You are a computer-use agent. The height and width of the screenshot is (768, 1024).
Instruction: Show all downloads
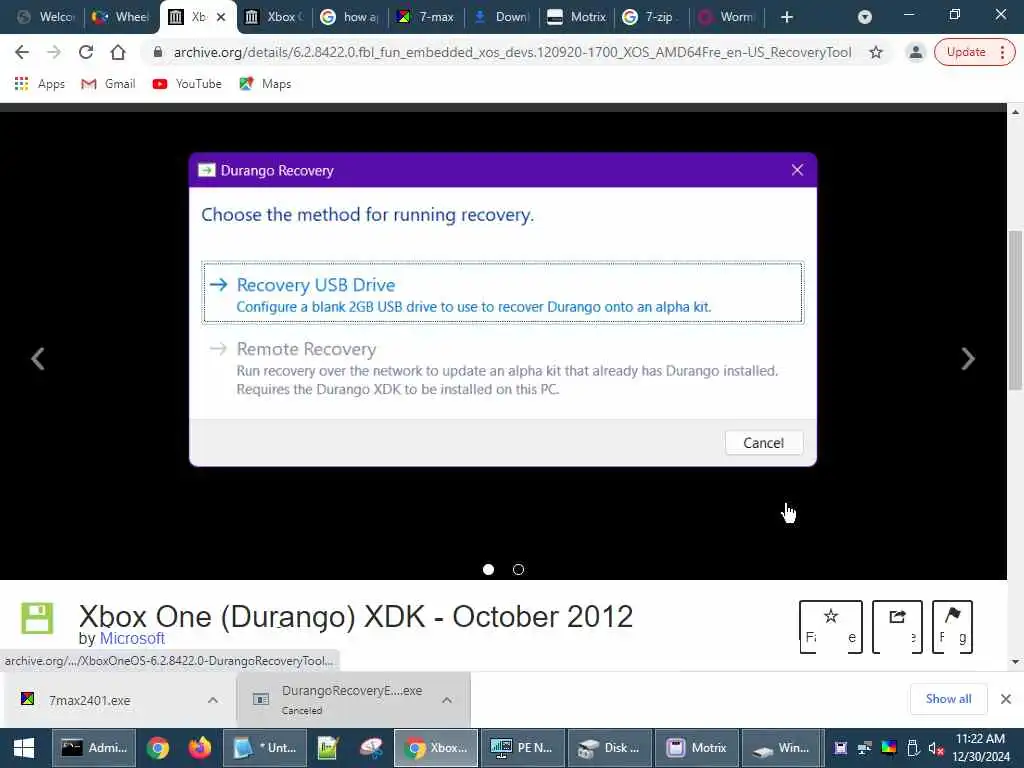[948, 699]
